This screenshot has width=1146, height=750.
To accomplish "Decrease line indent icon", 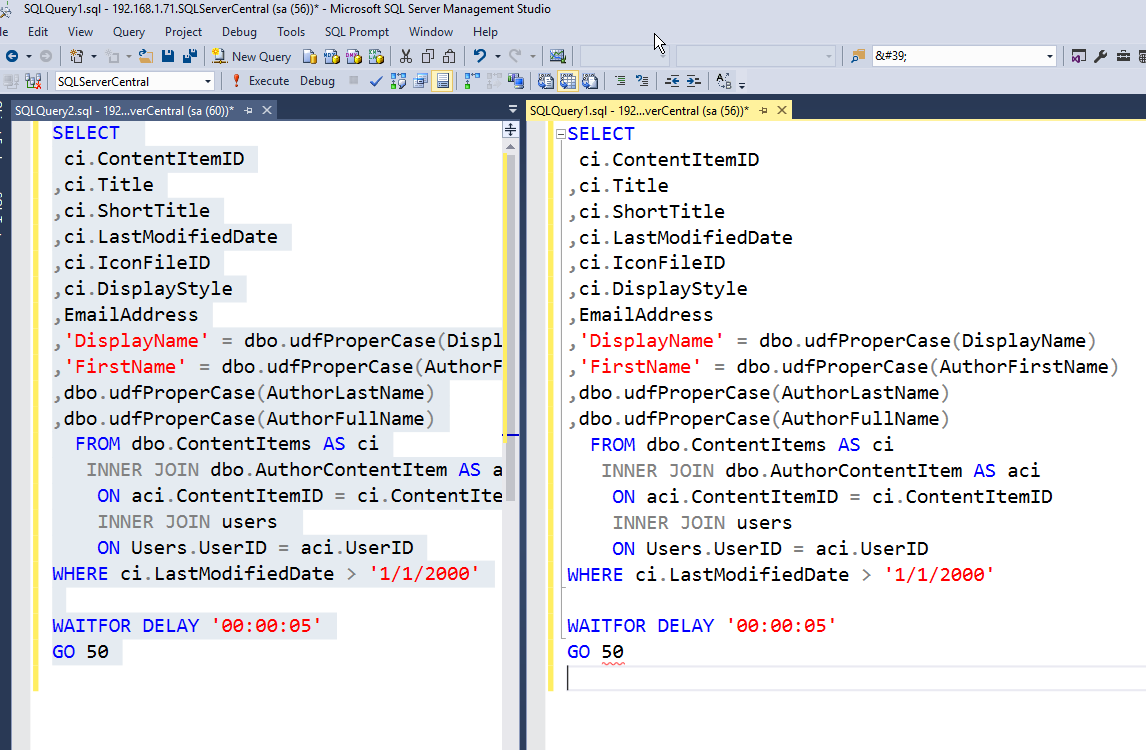I will [x=672, y=81].
